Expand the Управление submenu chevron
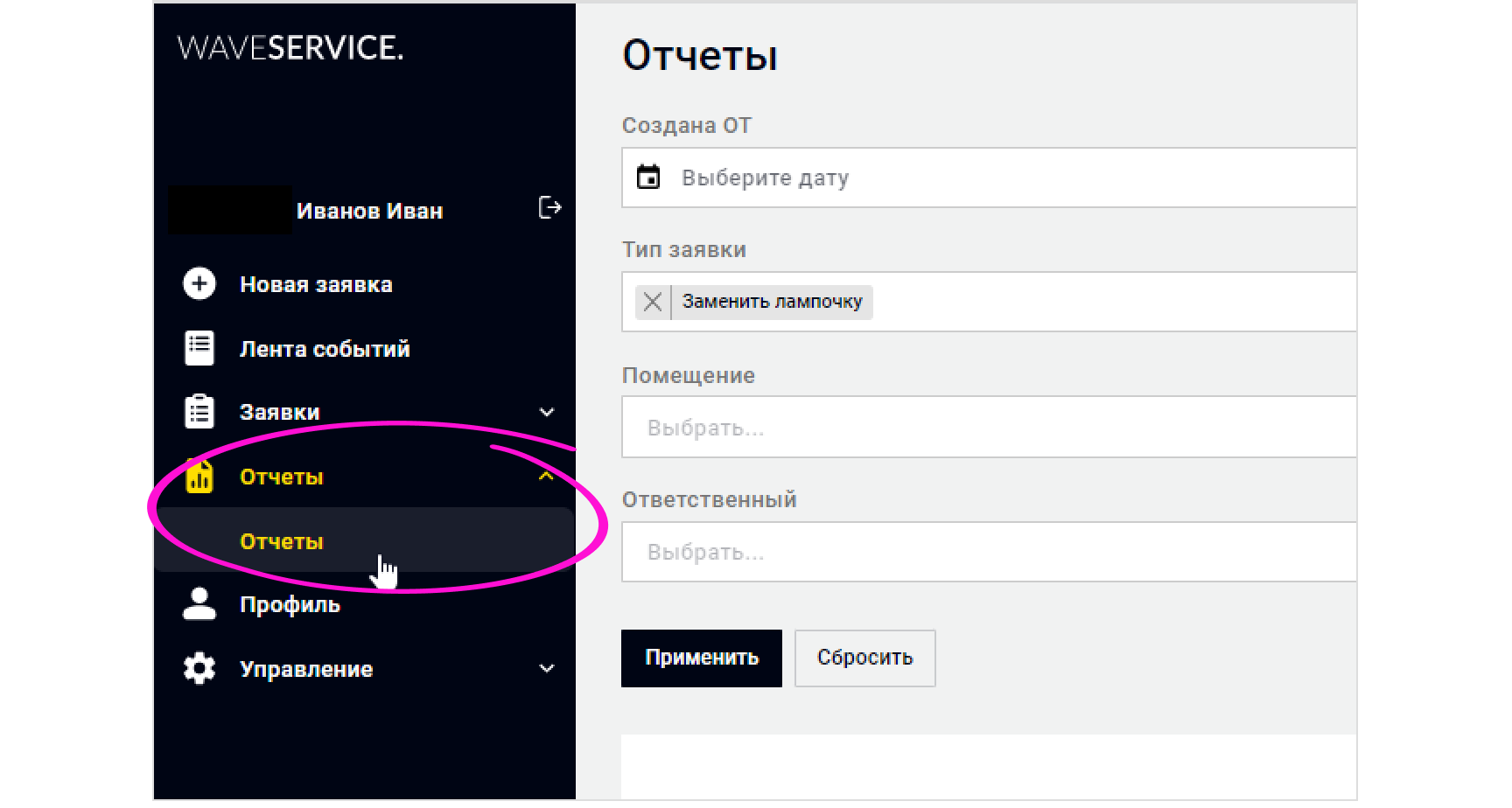Viewport: 1512px width, 808px height. [x=547, y=669]
